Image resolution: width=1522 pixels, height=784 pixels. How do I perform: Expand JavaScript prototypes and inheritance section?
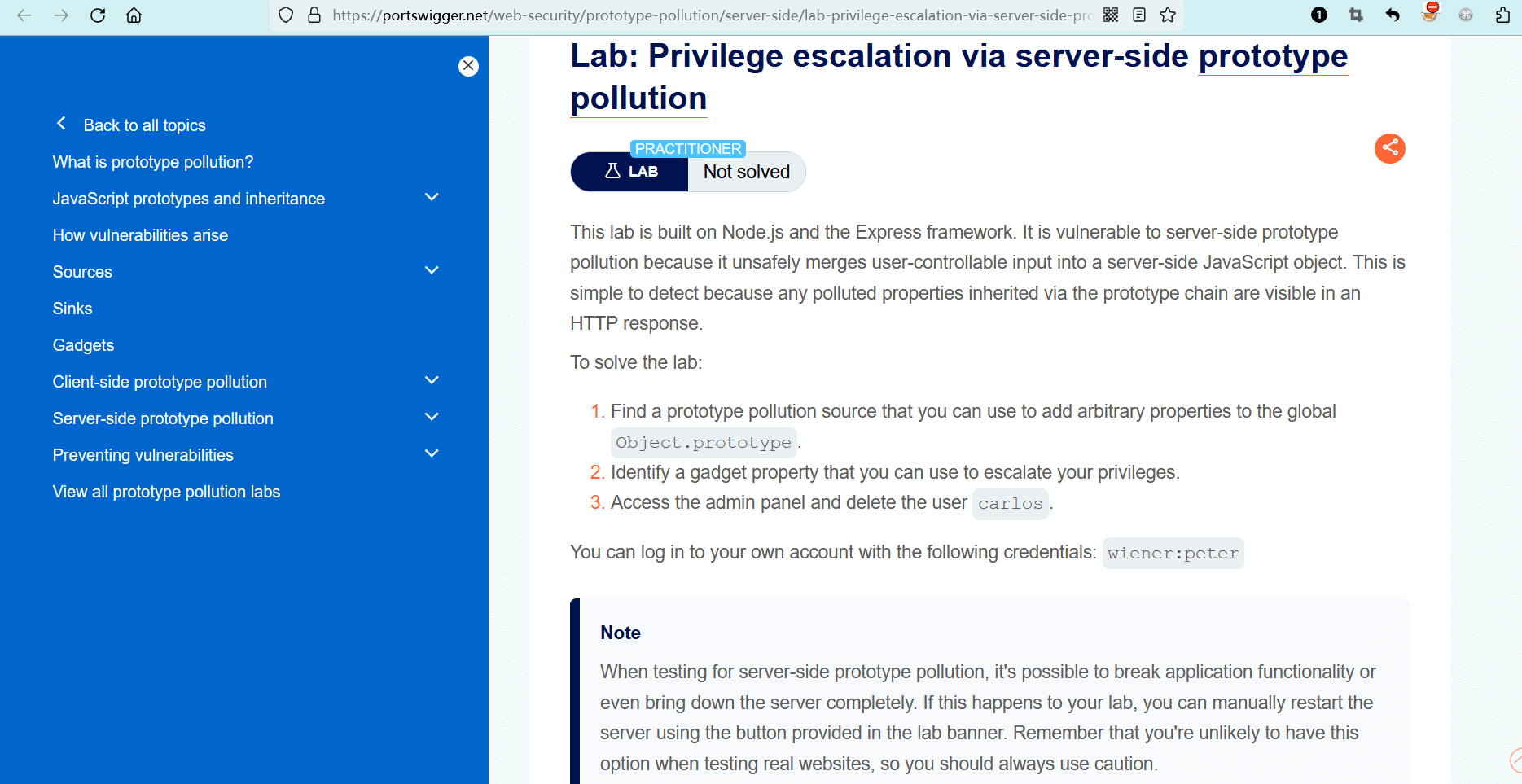(432, 198)
